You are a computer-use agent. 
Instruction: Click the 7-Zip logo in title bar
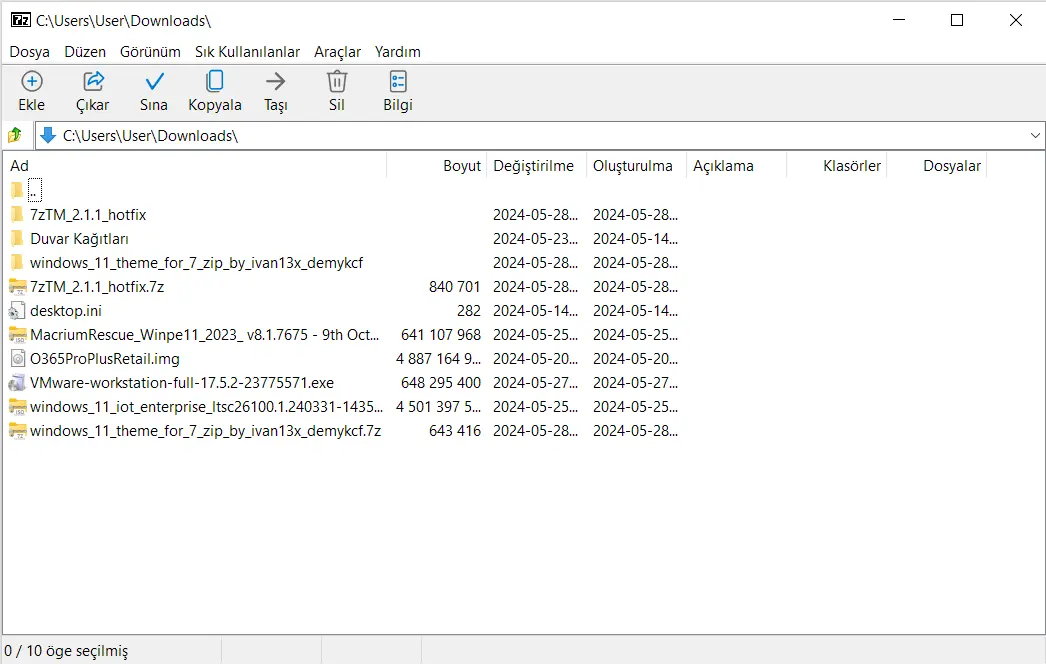(21, 20)
